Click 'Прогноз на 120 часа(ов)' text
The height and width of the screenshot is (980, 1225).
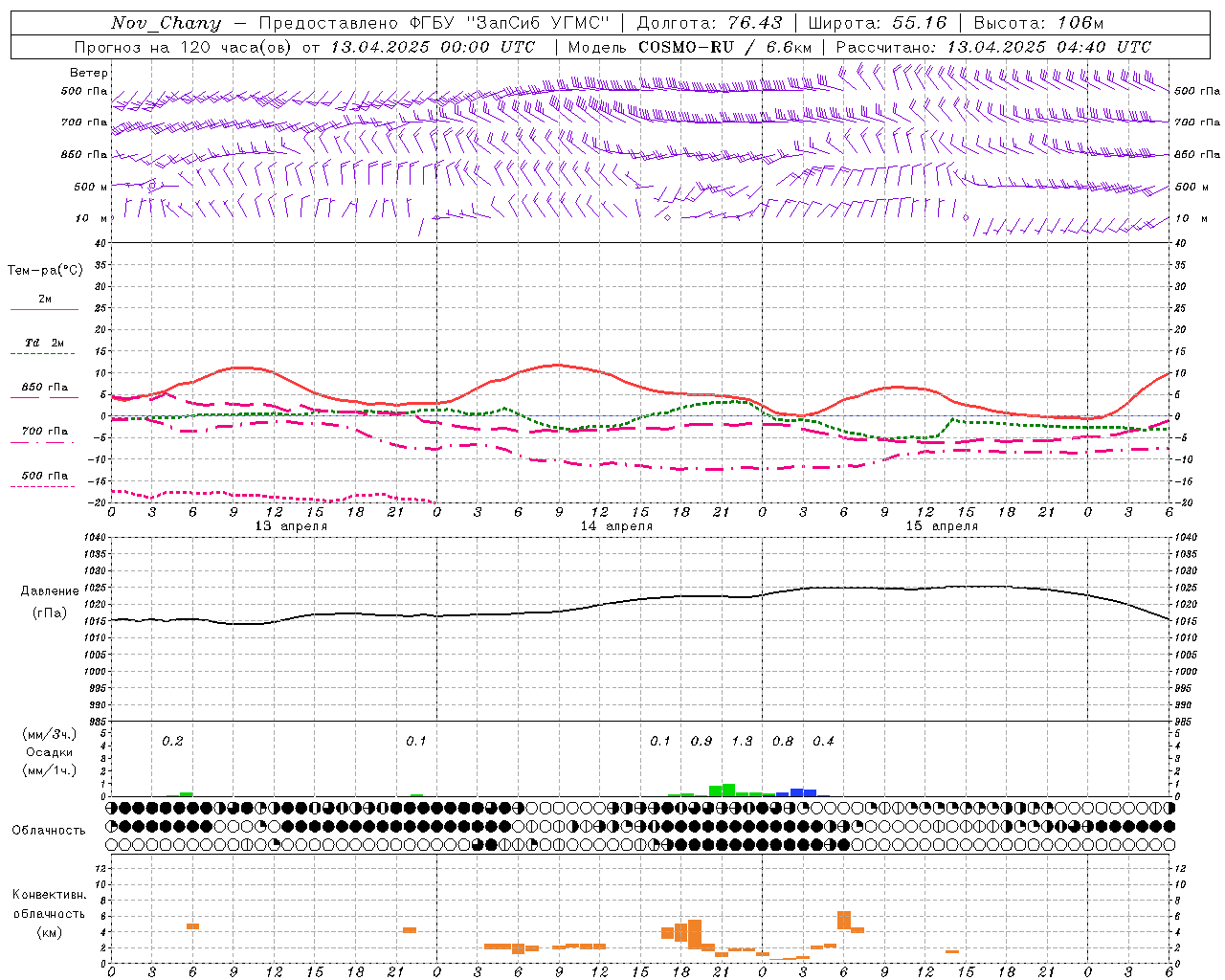tap(183, 47)
